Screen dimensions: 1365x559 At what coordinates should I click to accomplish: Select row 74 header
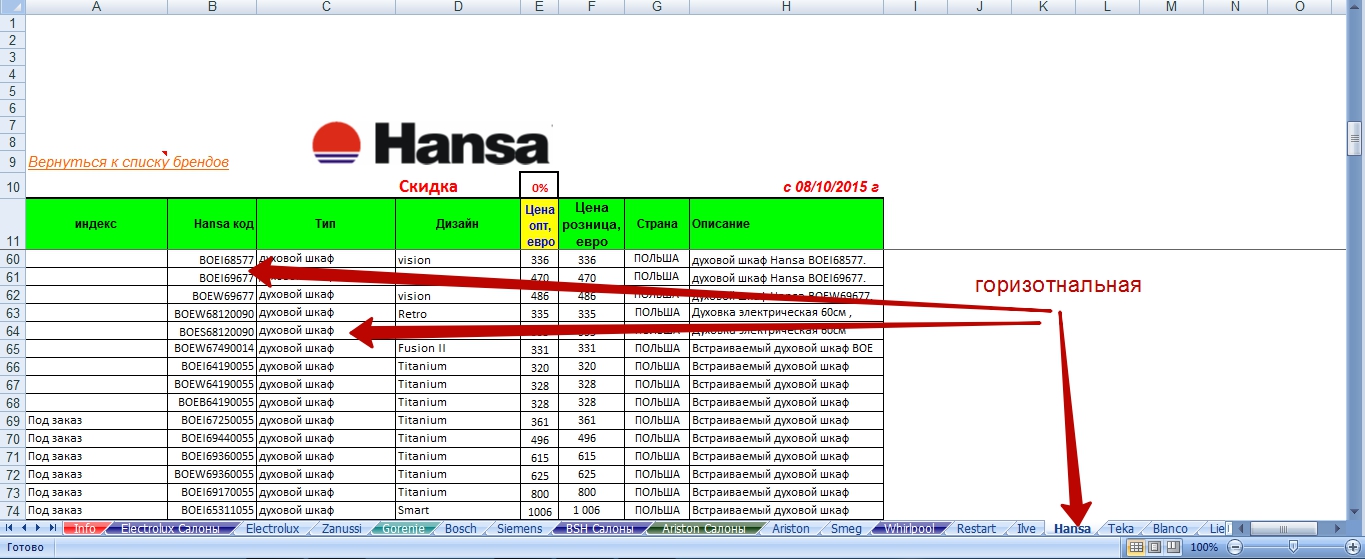(x=12, y=510)
